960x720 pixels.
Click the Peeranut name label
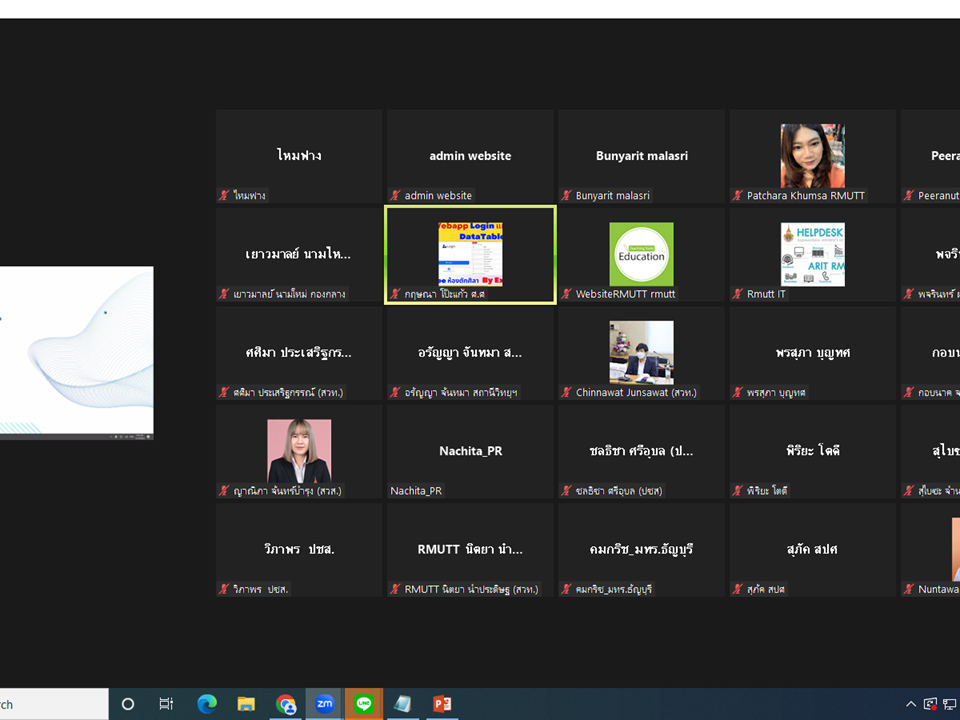pos(939,195)
